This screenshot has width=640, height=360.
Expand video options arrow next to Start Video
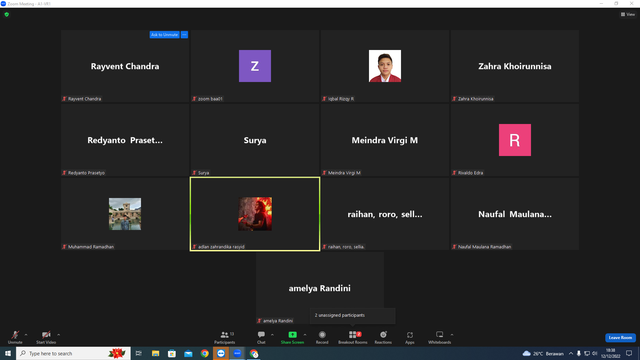[x=59, y=335]
